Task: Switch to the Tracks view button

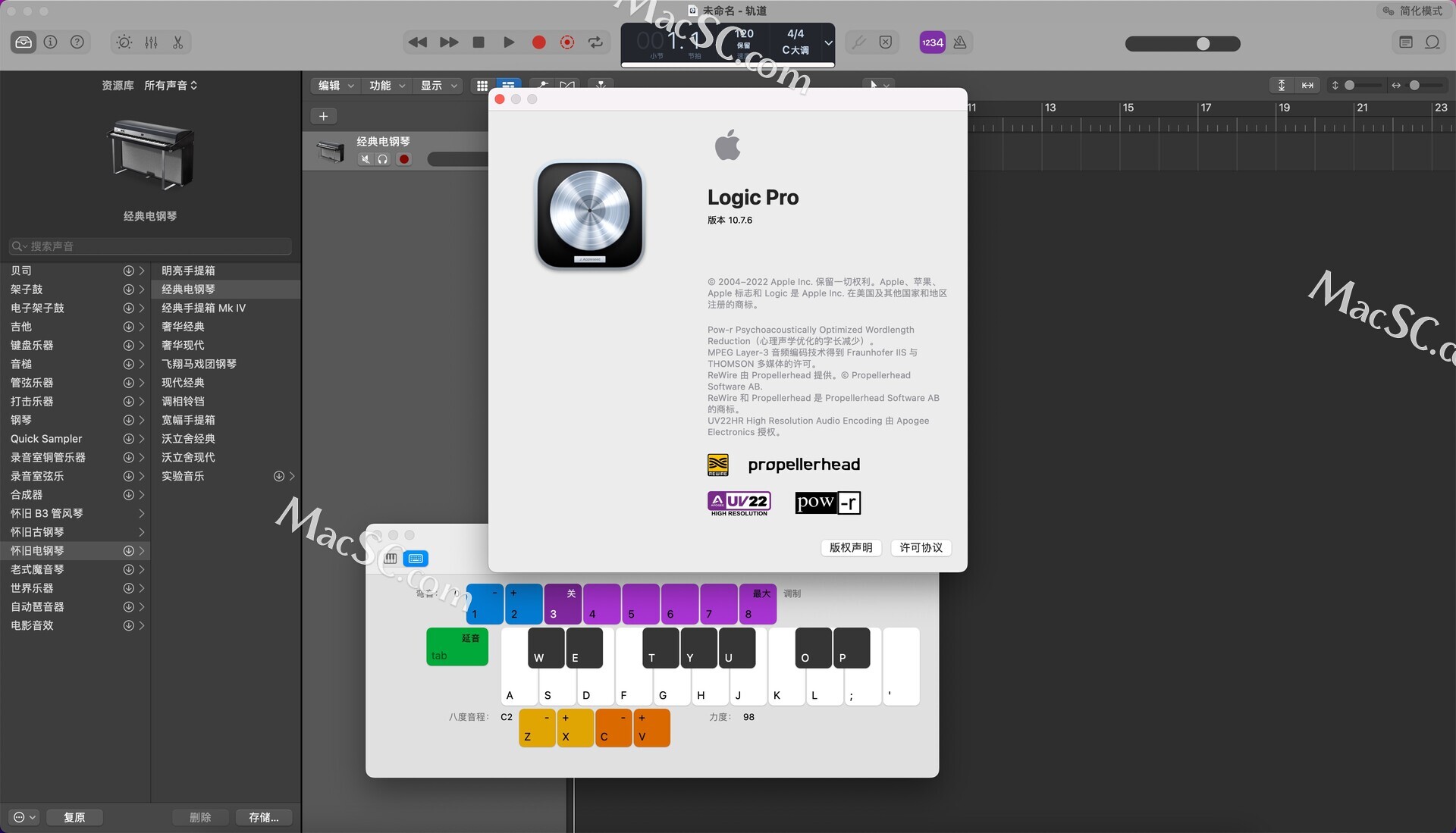Action: click(x=508, y=86)
